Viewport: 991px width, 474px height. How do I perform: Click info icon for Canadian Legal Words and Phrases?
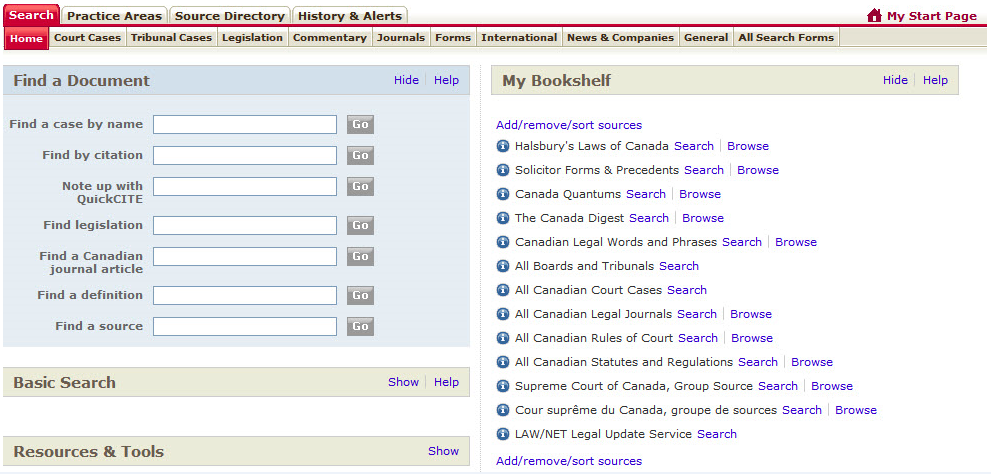click(x=503, y=242)
